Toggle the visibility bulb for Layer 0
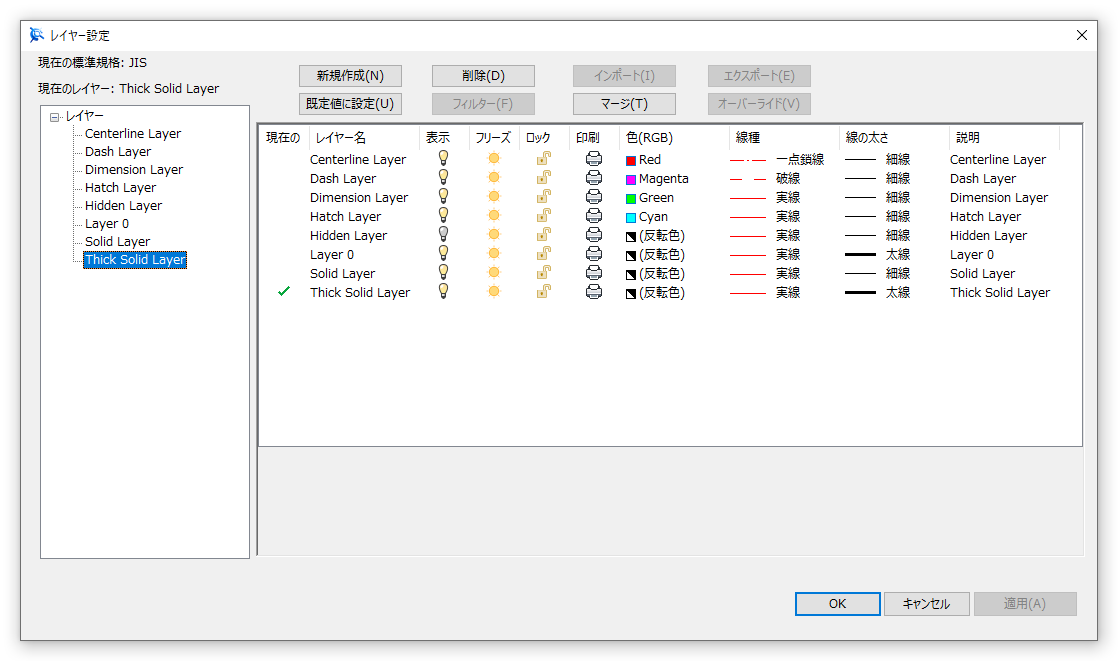1118x661 pixels. coord(443,254)
